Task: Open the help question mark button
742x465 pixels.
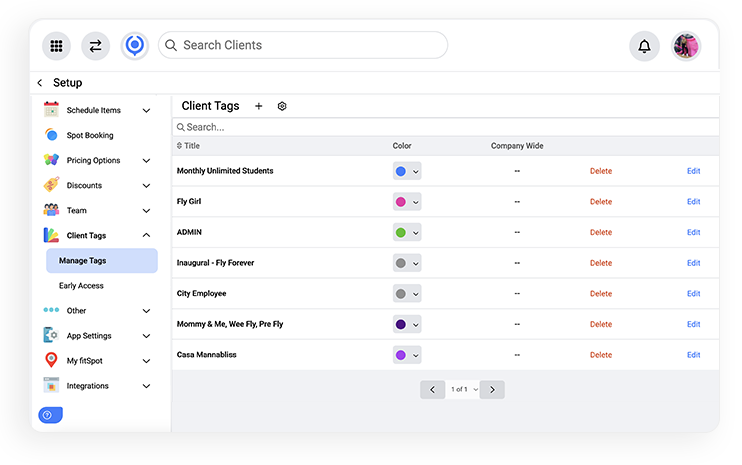Action: point(50,415)
